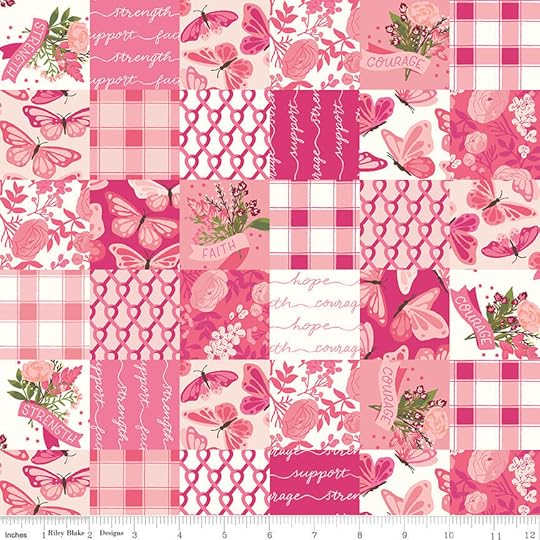Click ruler number 7
This screenshot has width=540, height=540.
pos(314,534)
